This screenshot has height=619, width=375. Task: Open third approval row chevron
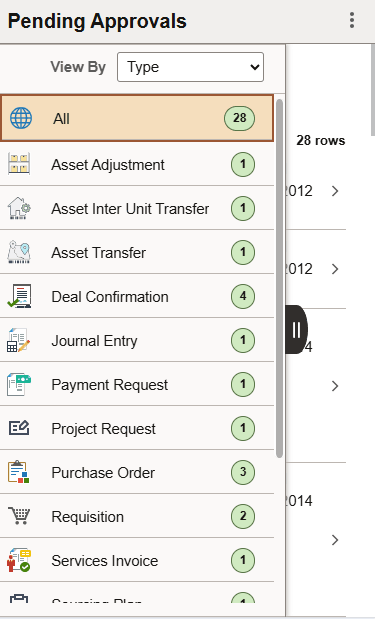coord(335,386)
